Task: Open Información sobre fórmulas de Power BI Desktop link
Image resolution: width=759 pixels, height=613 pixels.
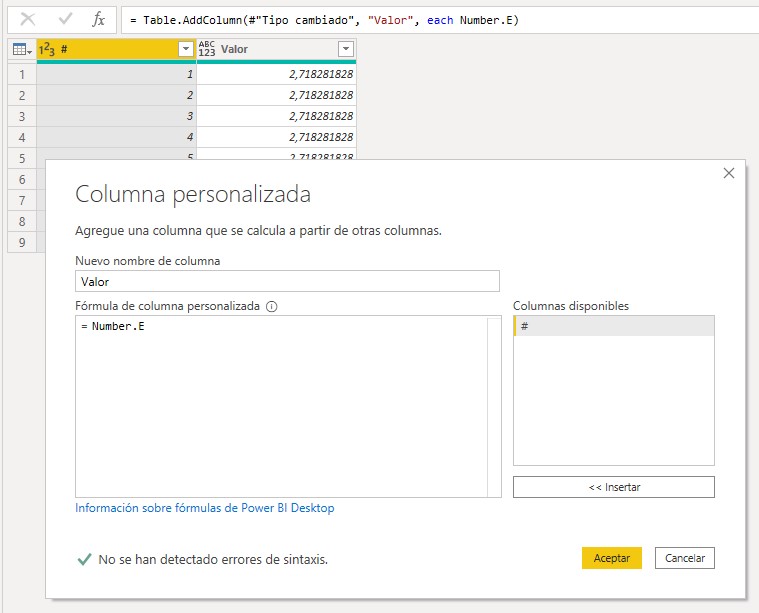Action: pos(205,508)
